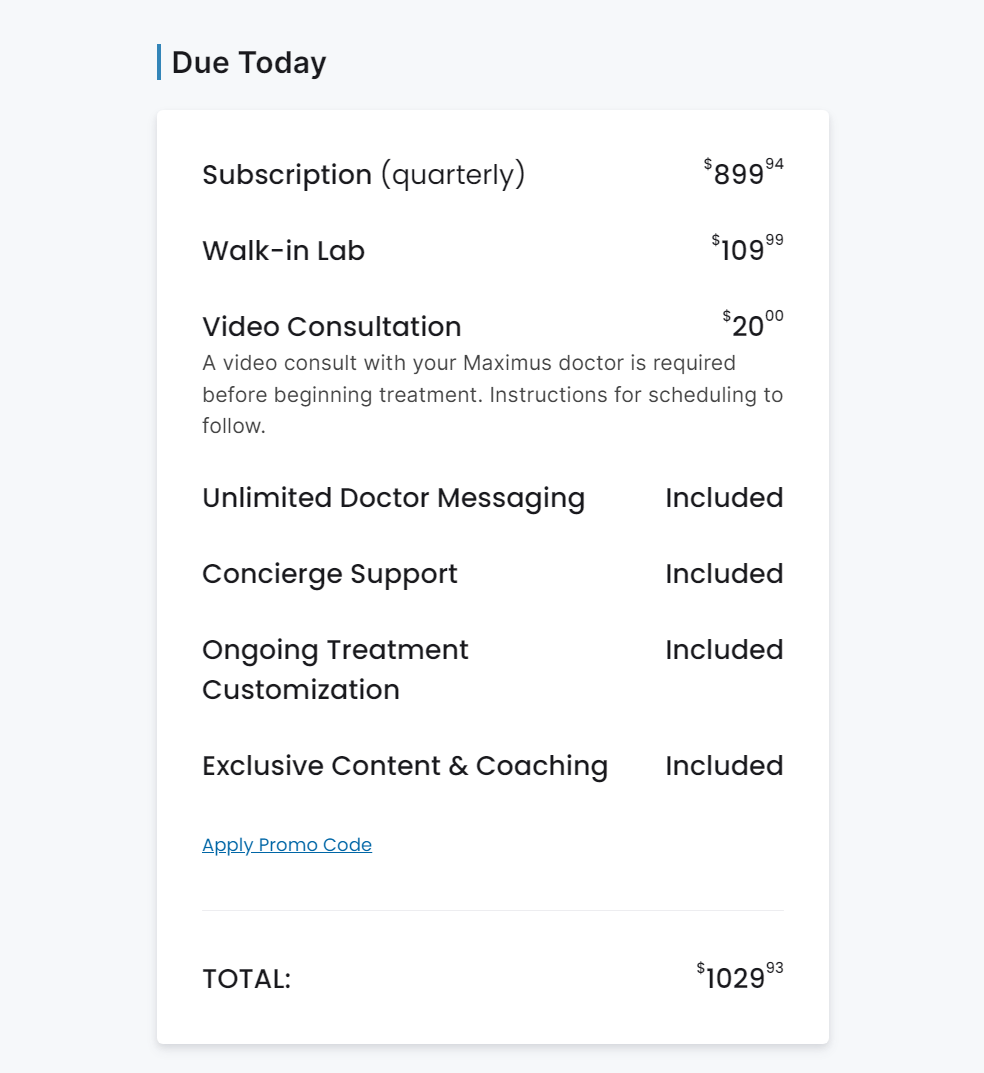Click Included beside Ongoing Treatment Customization

724,650
